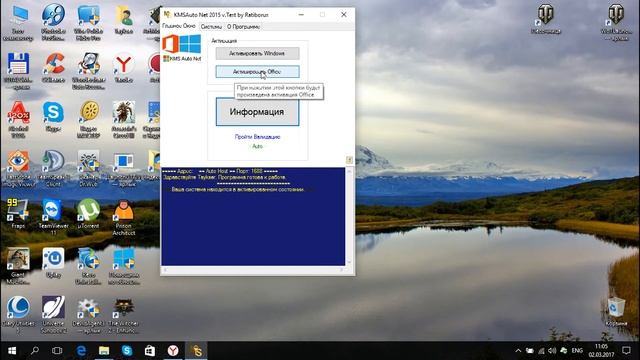Show hidden system tray icons chevron
The image size is (640, 360).
click(x=518, y=351)
